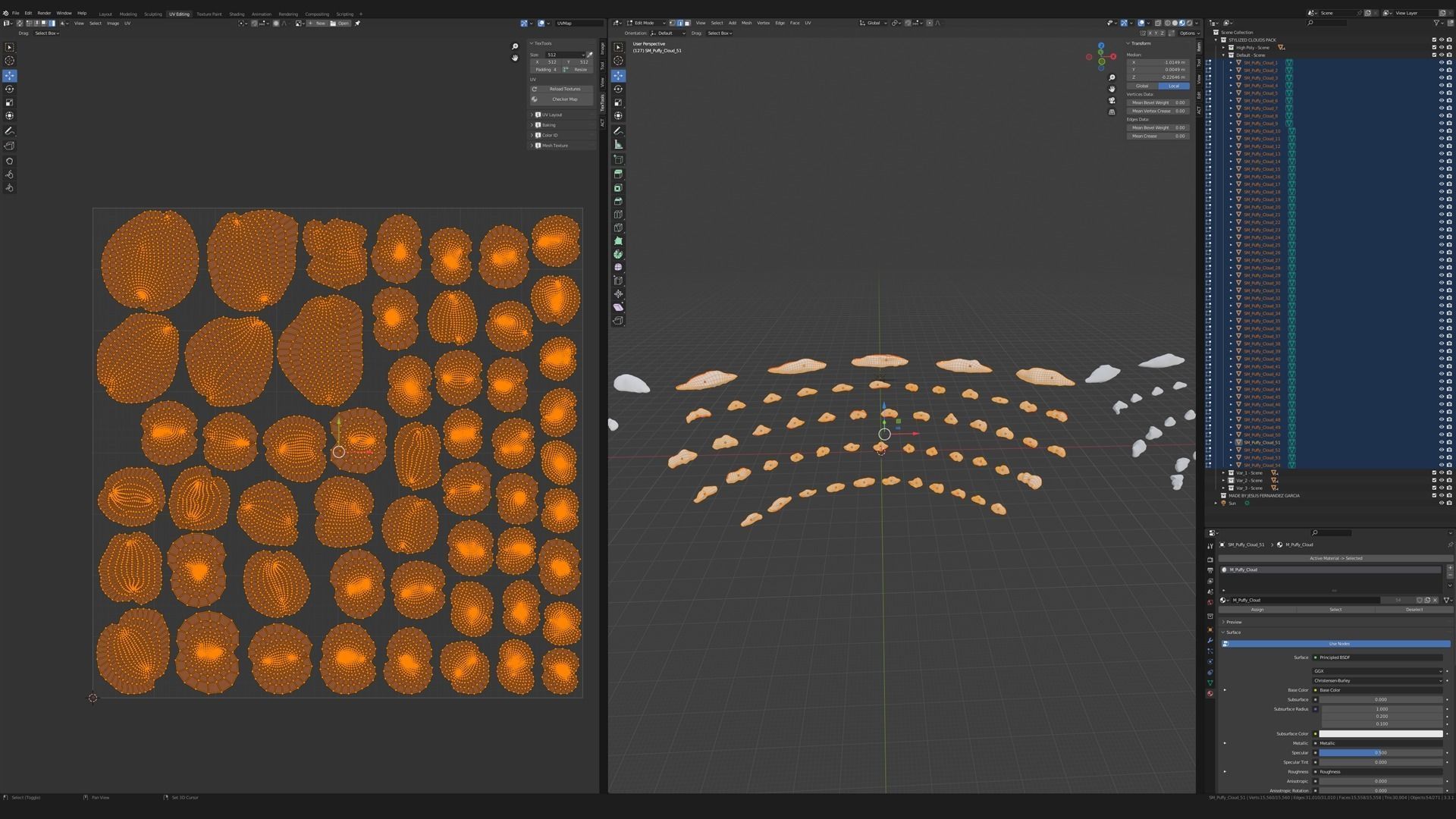Select the Scale tool in 3D viewport
The width and height of the screenshot is (1456, 819).
618,102
